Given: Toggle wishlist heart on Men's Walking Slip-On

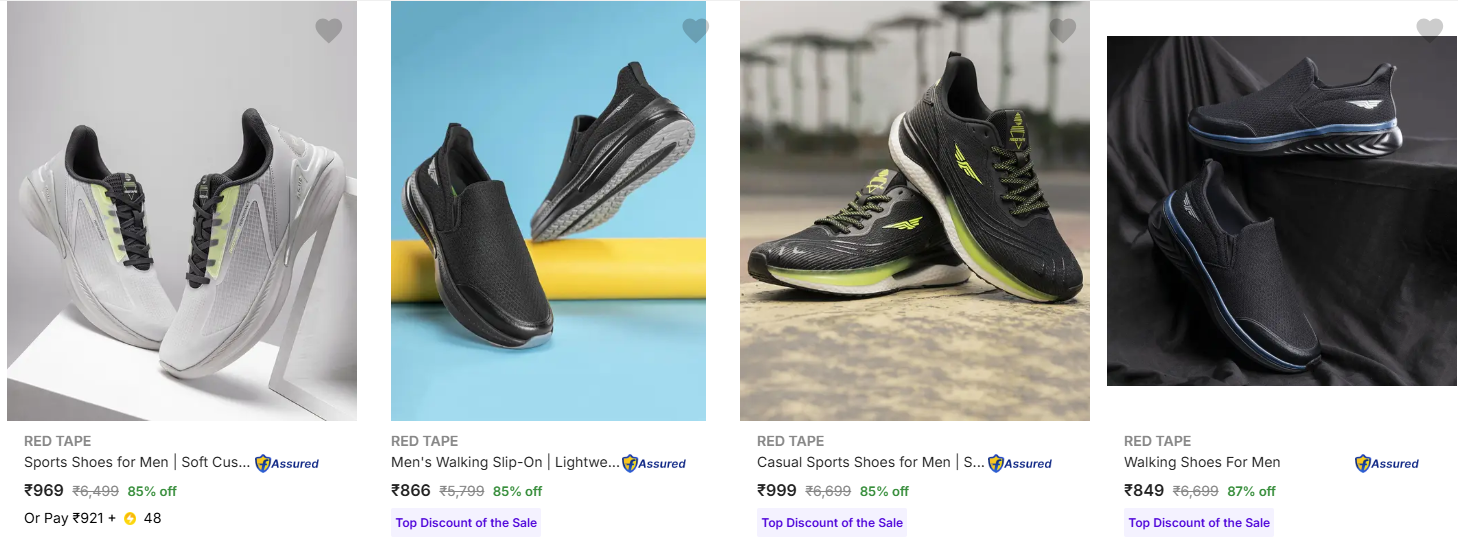Looking at the screenshot, I should tap(695, 31).
